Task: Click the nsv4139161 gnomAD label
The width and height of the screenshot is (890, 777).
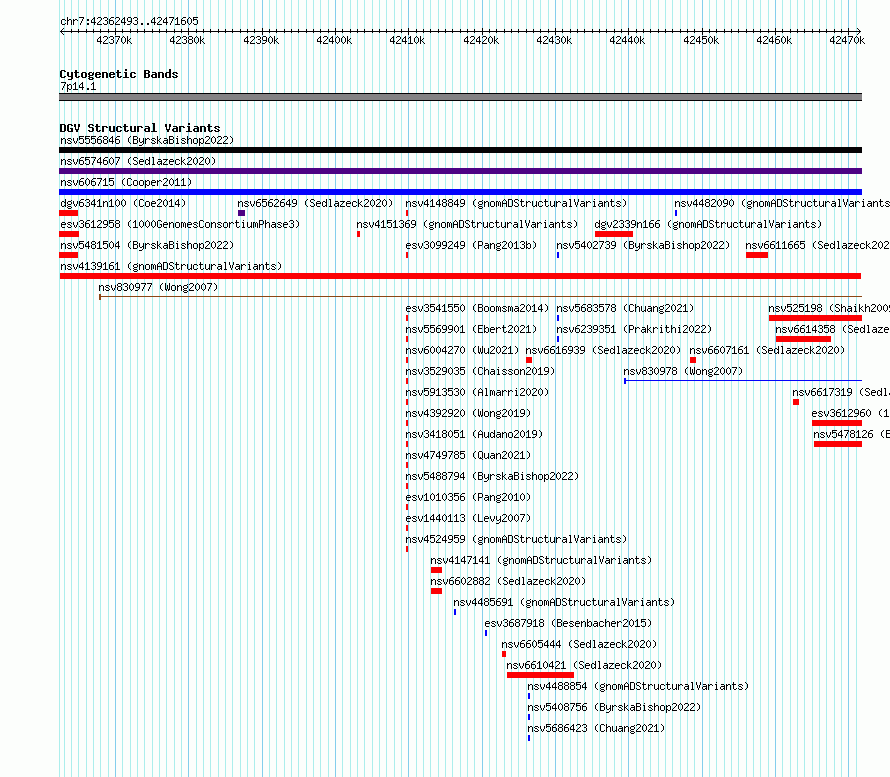Action: [x=171, y=266]
